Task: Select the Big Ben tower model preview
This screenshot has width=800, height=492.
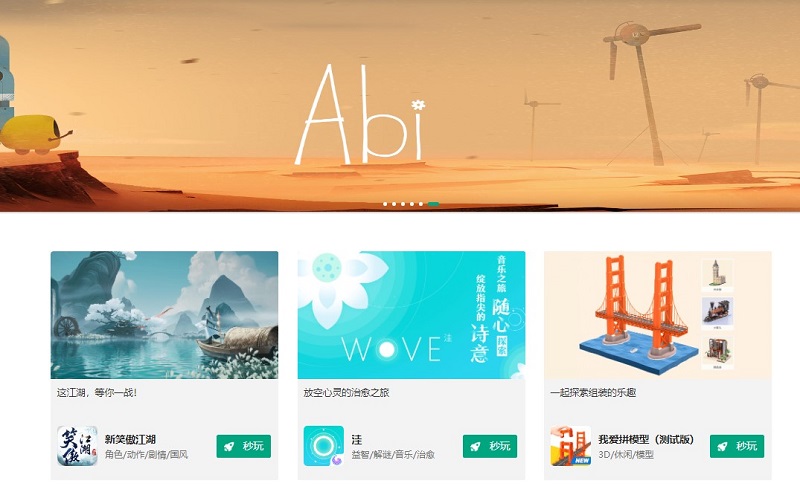Action: click(x=717, y=275)
